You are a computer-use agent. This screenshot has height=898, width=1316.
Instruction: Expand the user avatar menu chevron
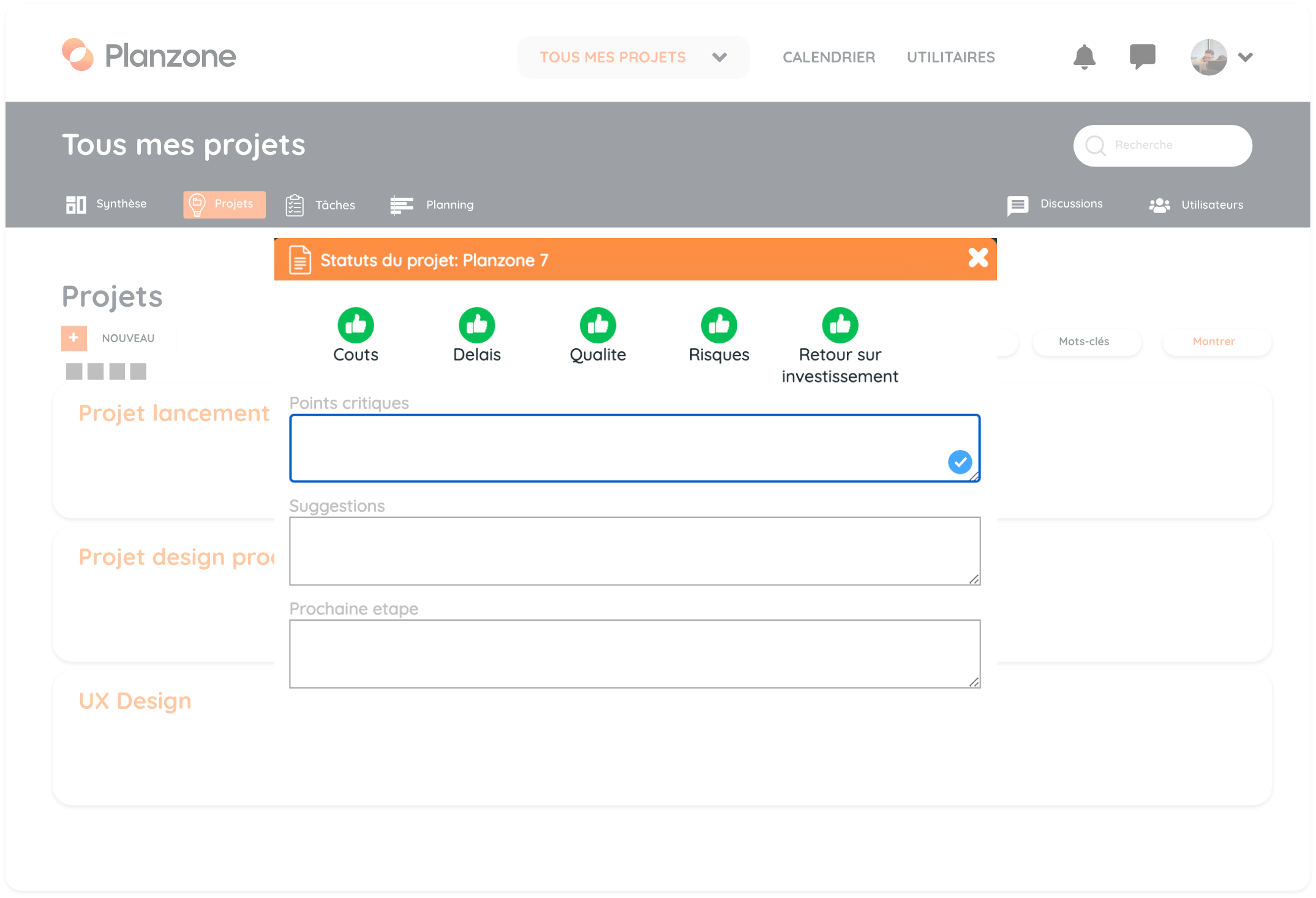pos(1245,57)
